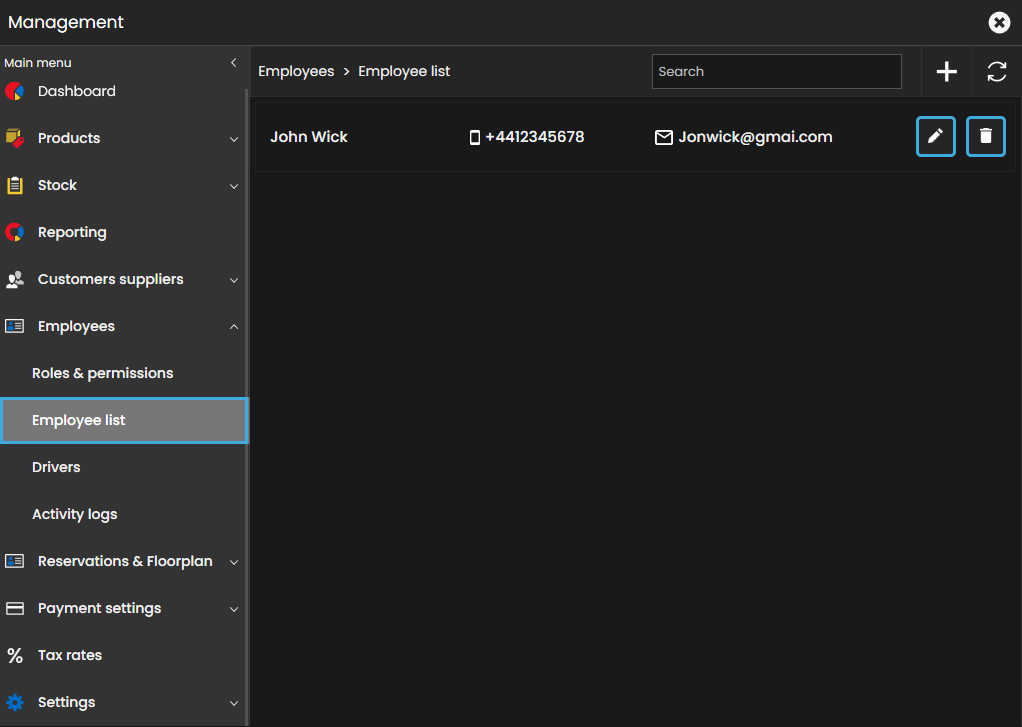
Task: Click the Payment settings card icon
Action: [x=15, y=608]
